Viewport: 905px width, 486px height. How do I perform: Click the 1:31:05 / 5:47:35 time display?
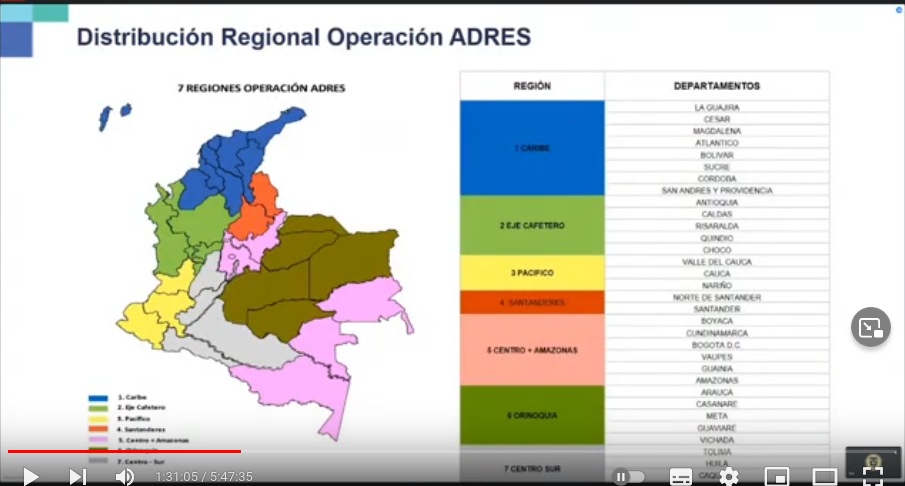204,477
